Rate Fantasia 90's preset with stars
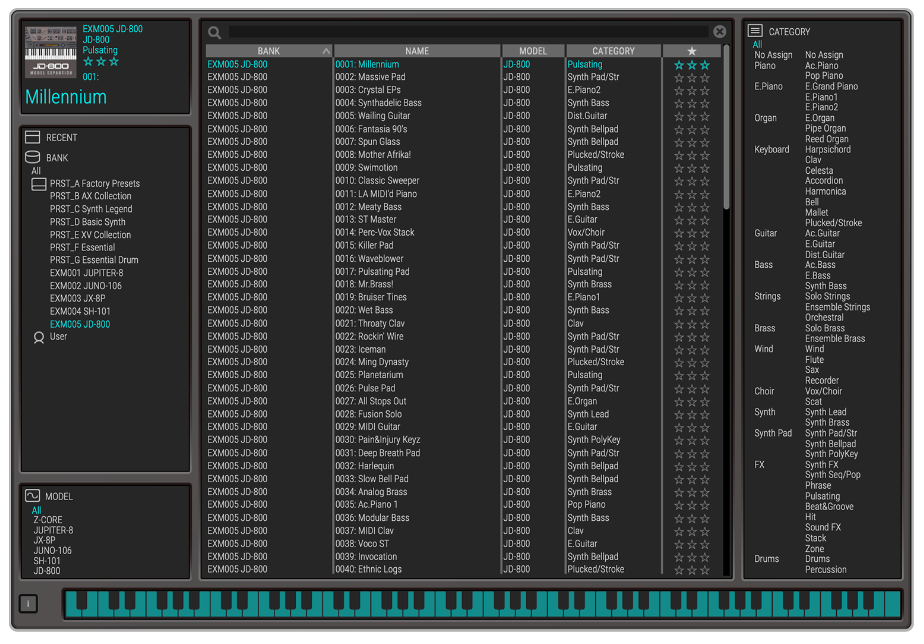The width and height of the screenshot is (924, 644). [x=692, y=130]
